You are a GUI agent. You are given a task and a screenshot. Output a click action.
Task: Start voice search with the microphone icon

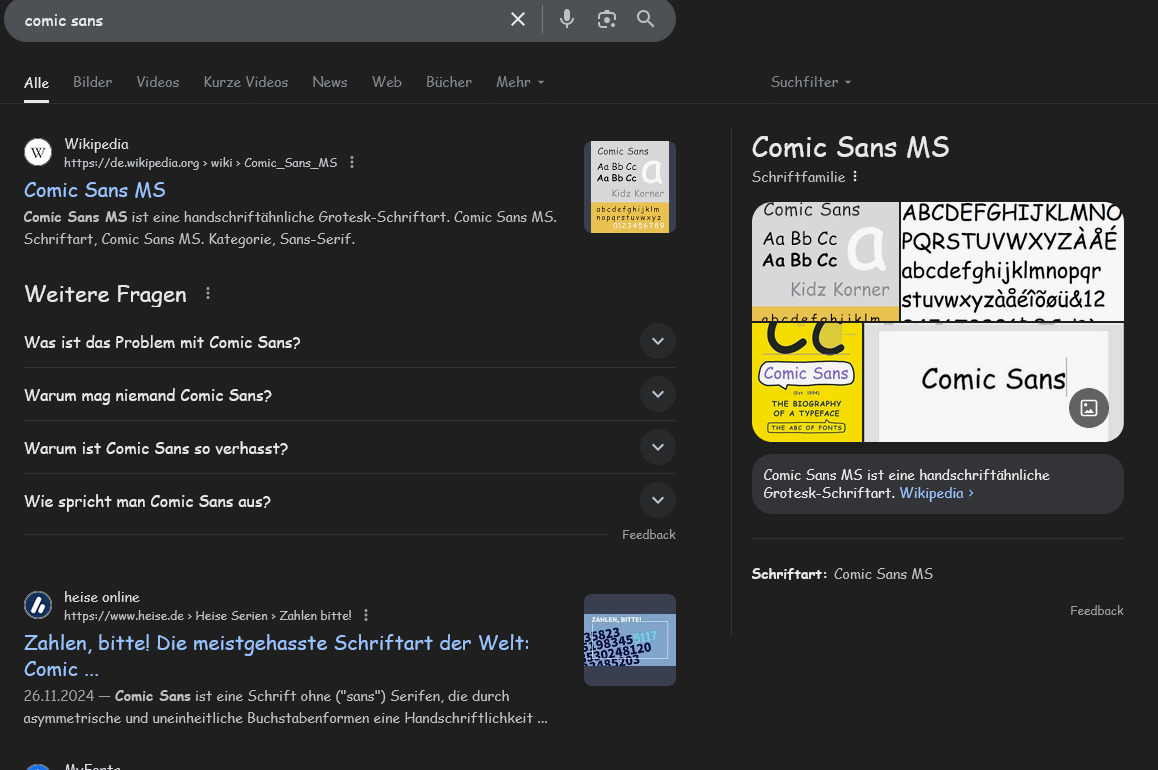pos(566,19)
